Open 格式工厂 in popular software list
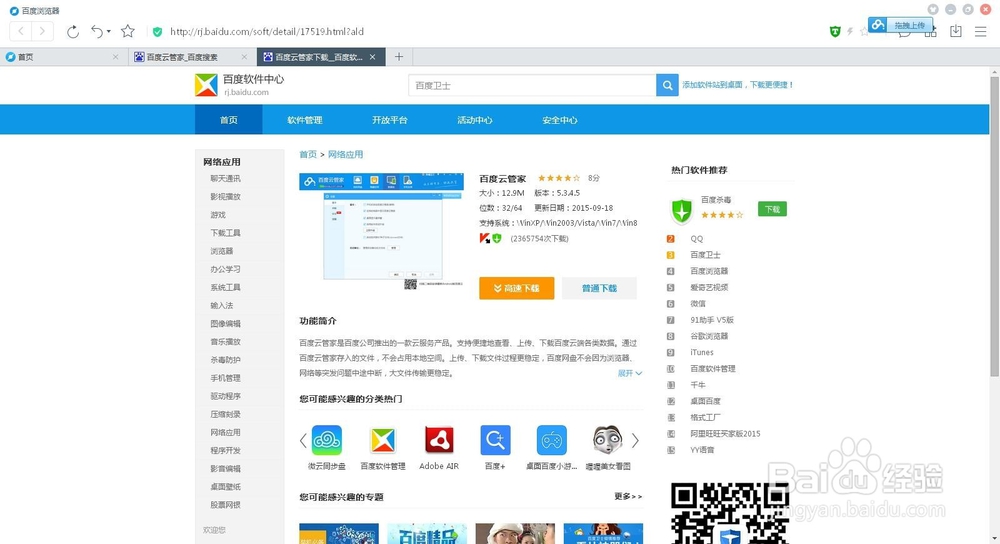 (x=705, y=417)
